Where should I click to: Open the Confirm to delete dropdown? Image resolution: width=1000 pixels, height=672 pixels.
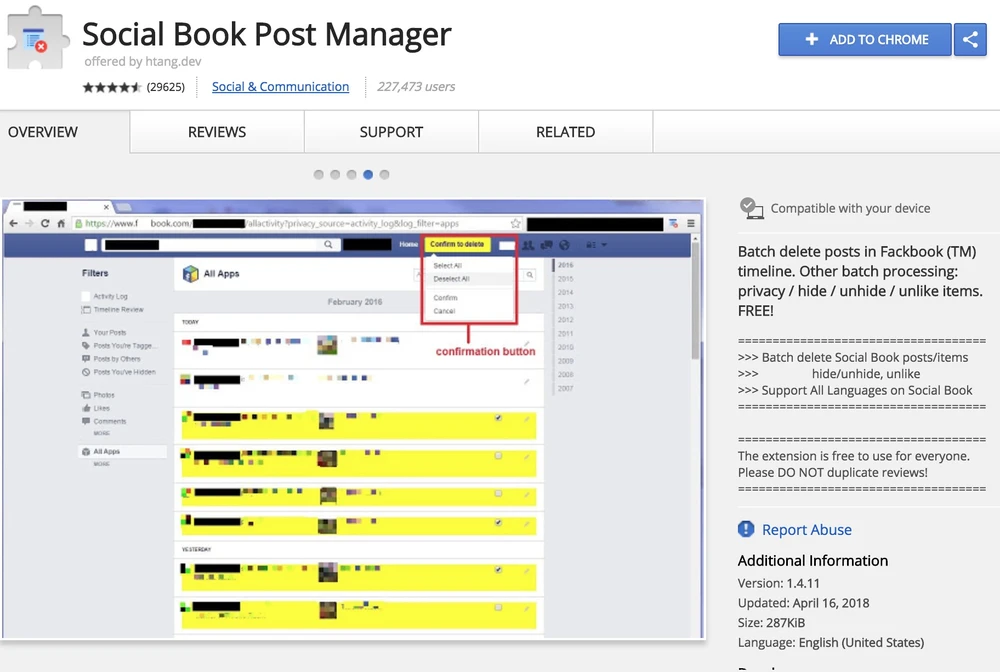coord(457,244)
